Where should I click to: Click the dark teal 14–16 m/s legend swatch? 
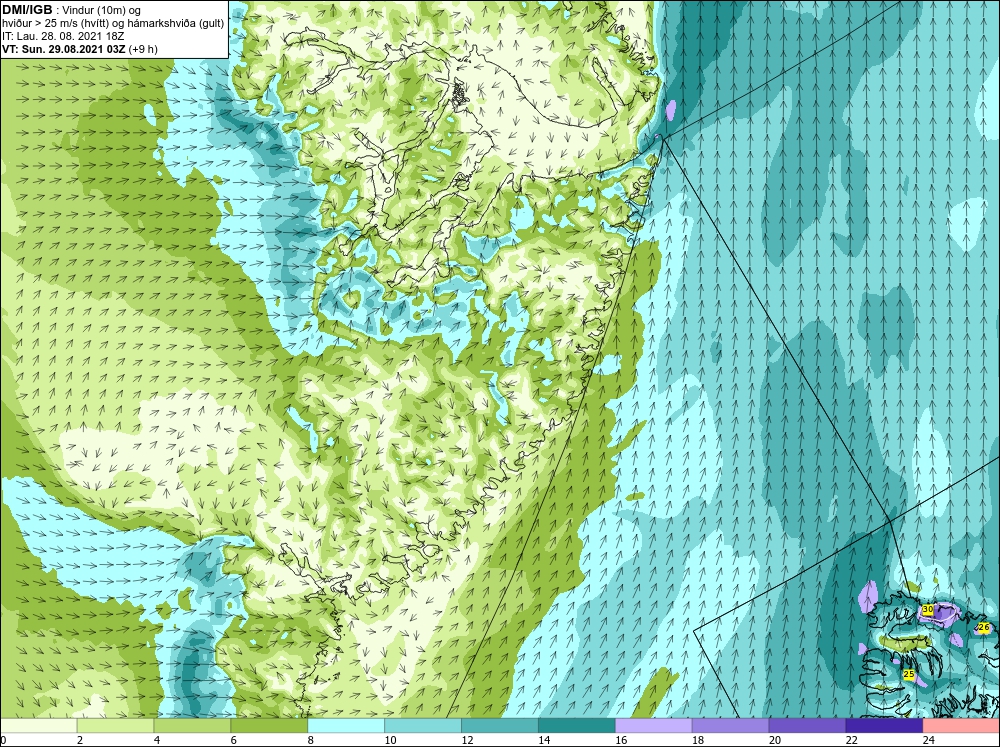[577, 725]
